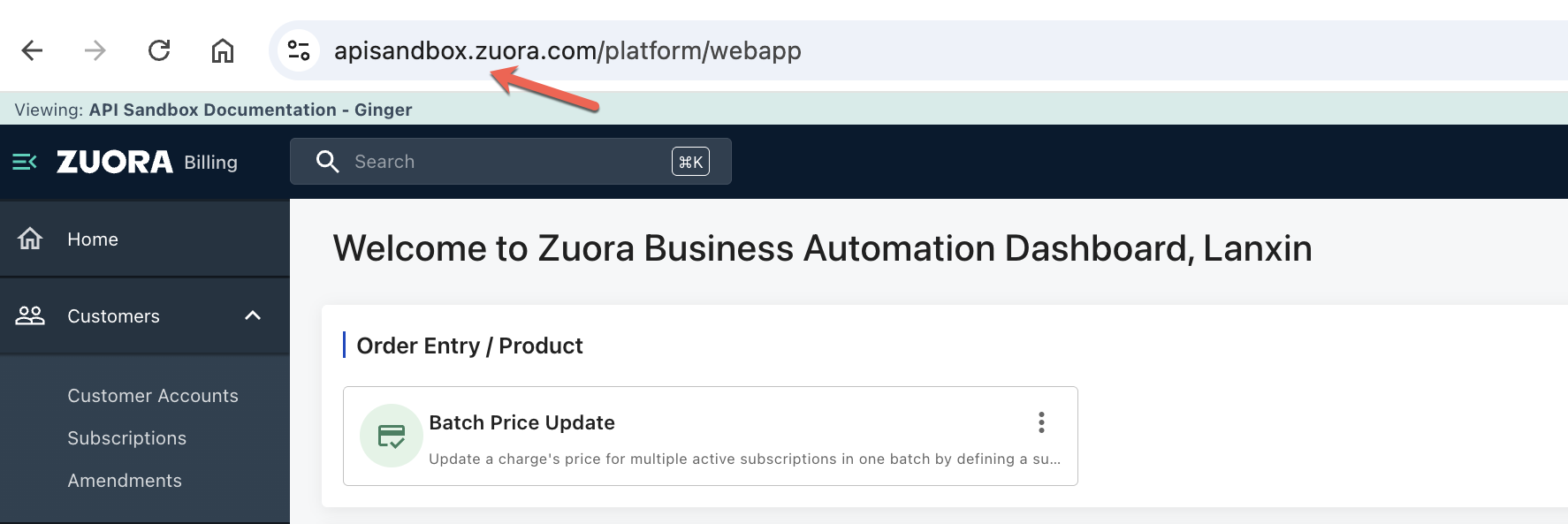Click the Home house icon in sidebar
The height and width of the screenshot is (524, 1568).
(x=30, y=239)
